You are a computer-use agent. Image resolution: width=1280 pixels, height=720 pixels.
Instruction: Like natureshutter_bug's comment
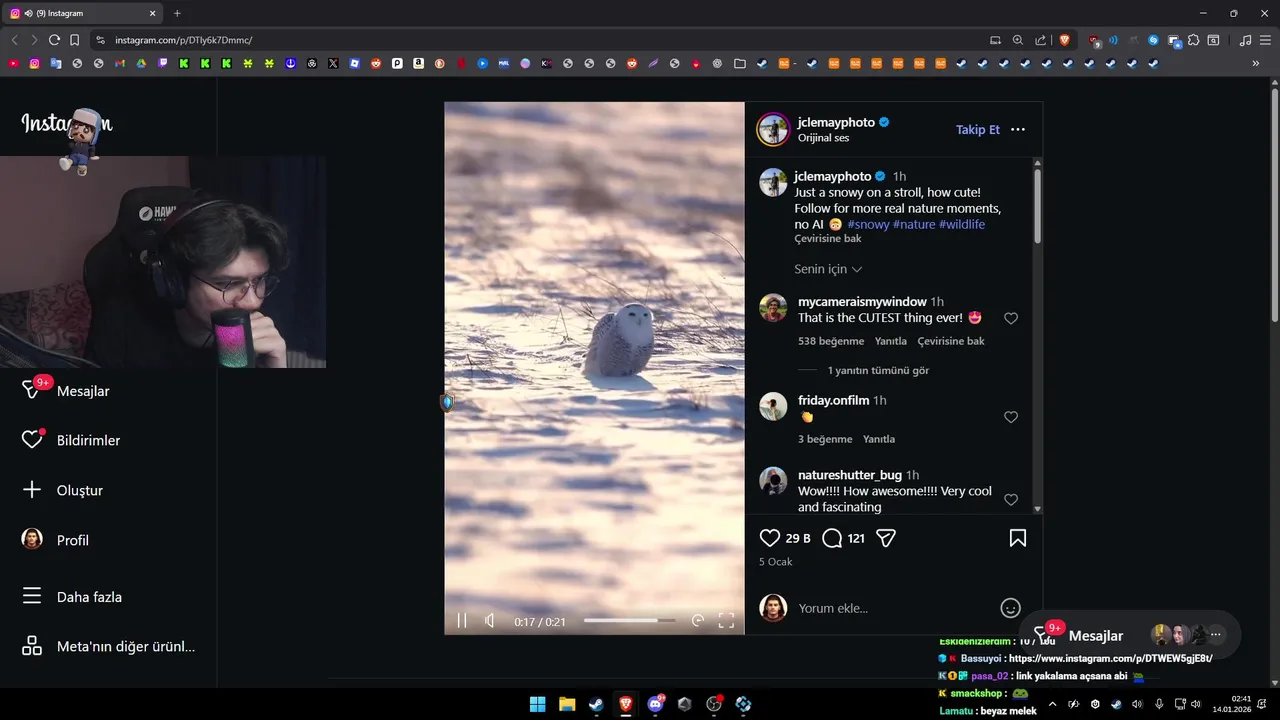coord(1011,499)
